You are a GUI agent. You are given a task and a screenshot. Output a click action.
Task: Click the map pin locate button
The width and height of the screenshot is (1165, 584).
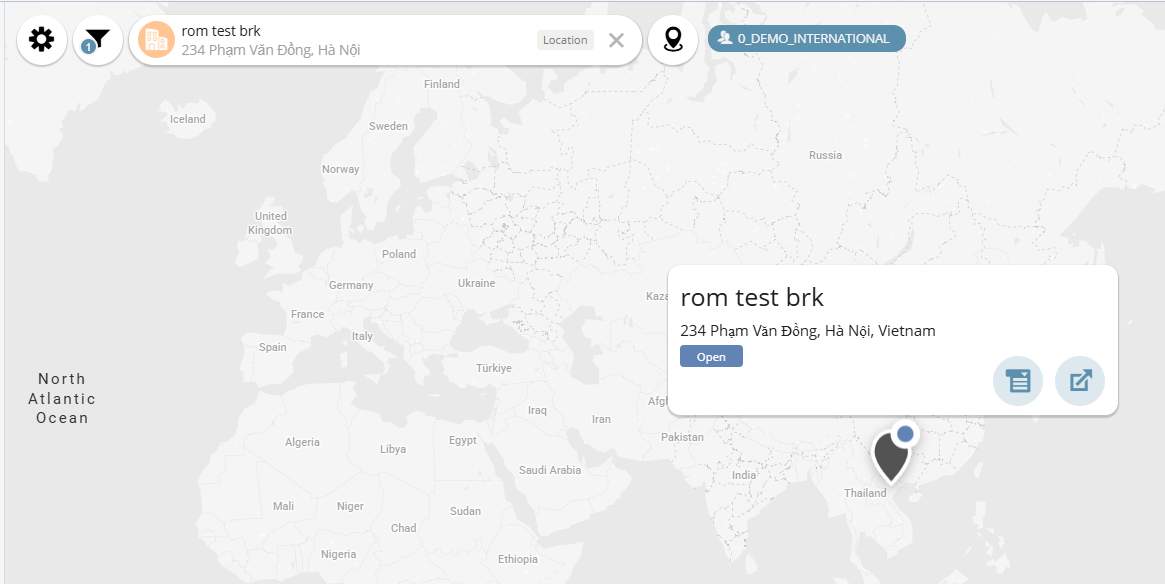point(673,40)
